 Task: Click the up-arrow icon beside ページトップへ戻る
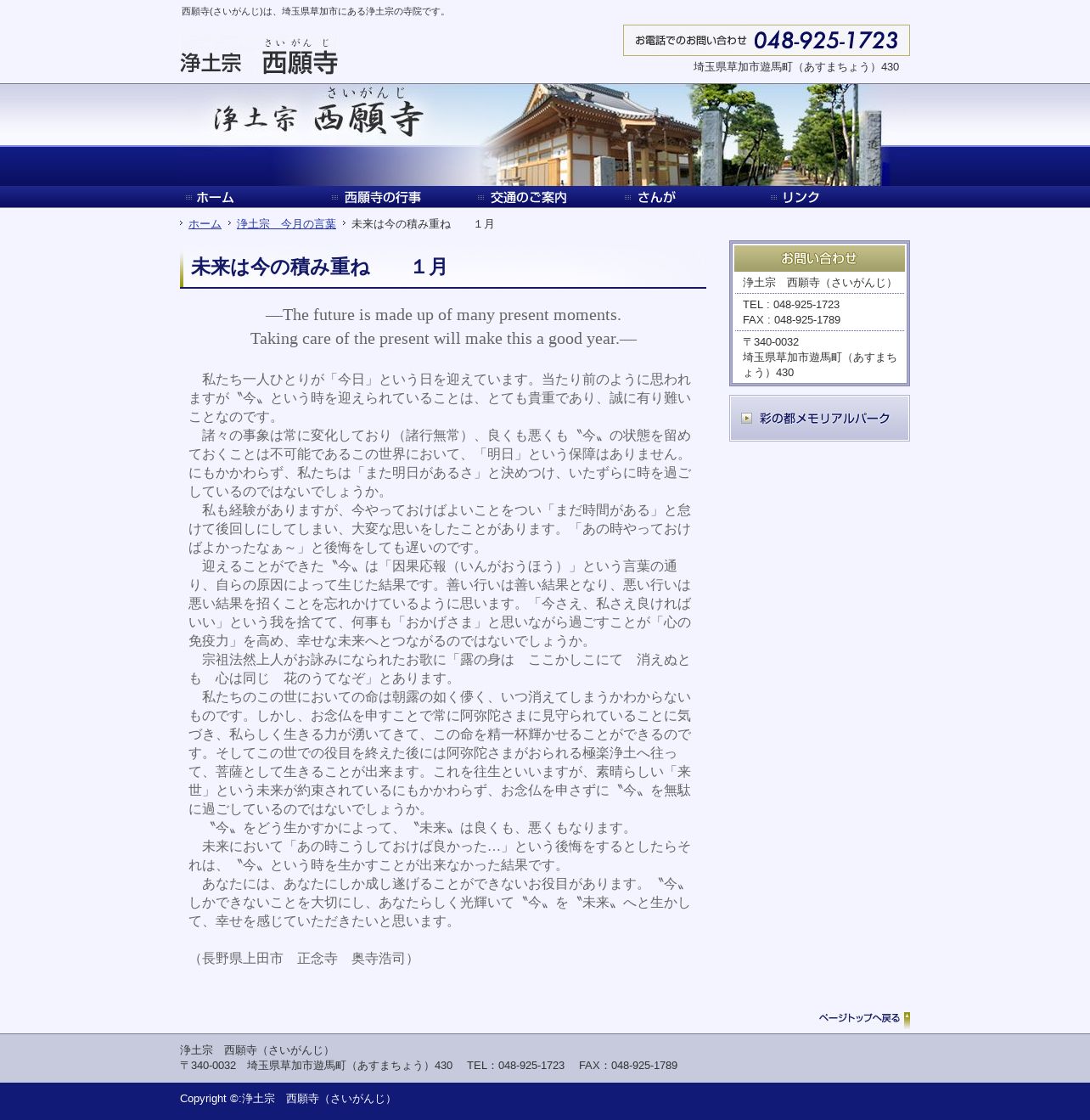907,1019
